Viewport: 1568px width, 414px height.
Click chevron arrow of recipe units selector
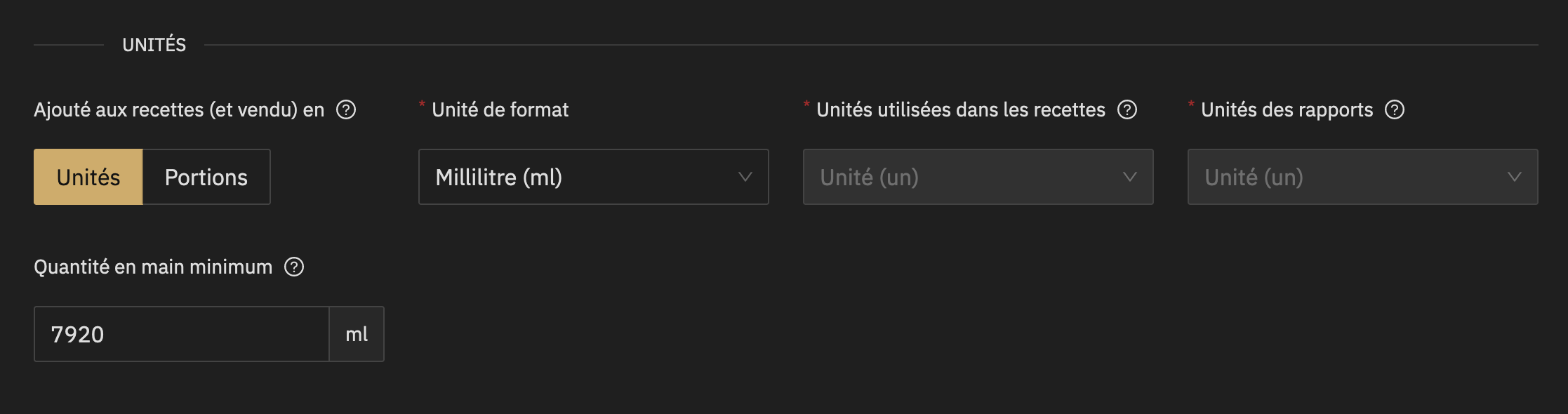[1130, 177]
